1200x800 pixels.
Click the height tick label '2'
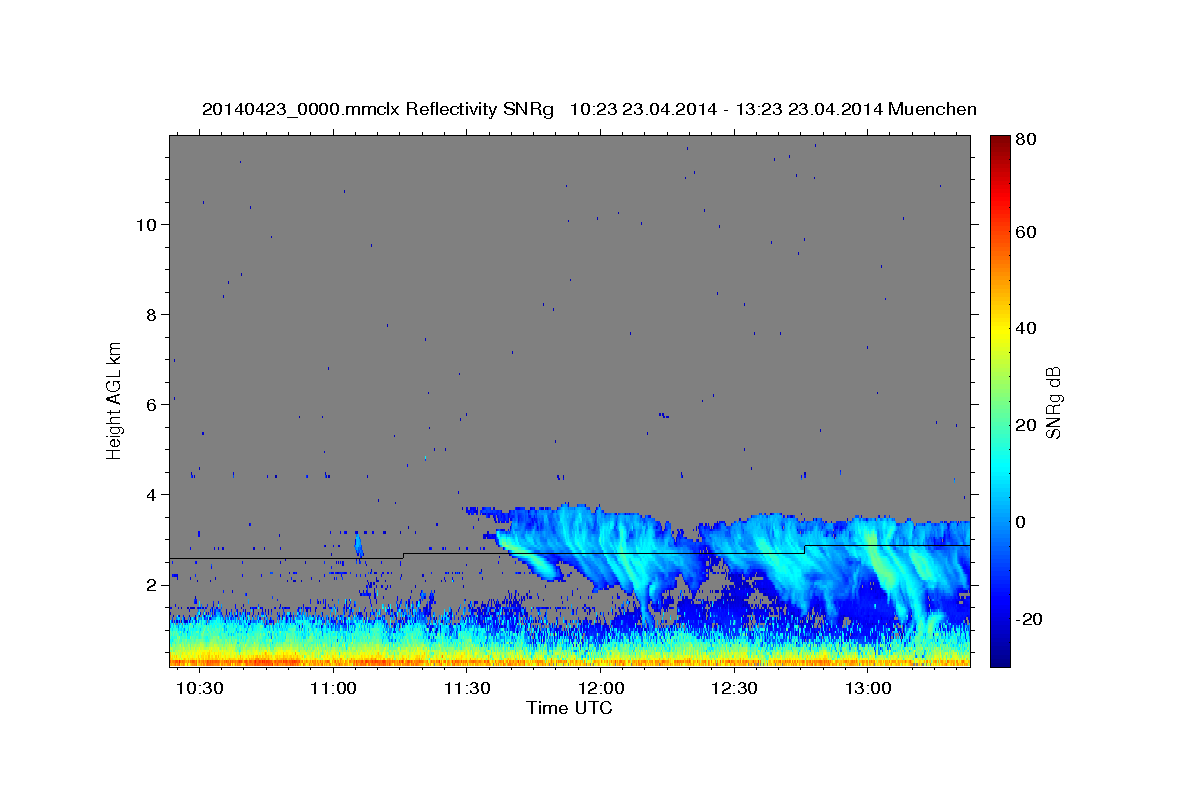pos(151,584)
